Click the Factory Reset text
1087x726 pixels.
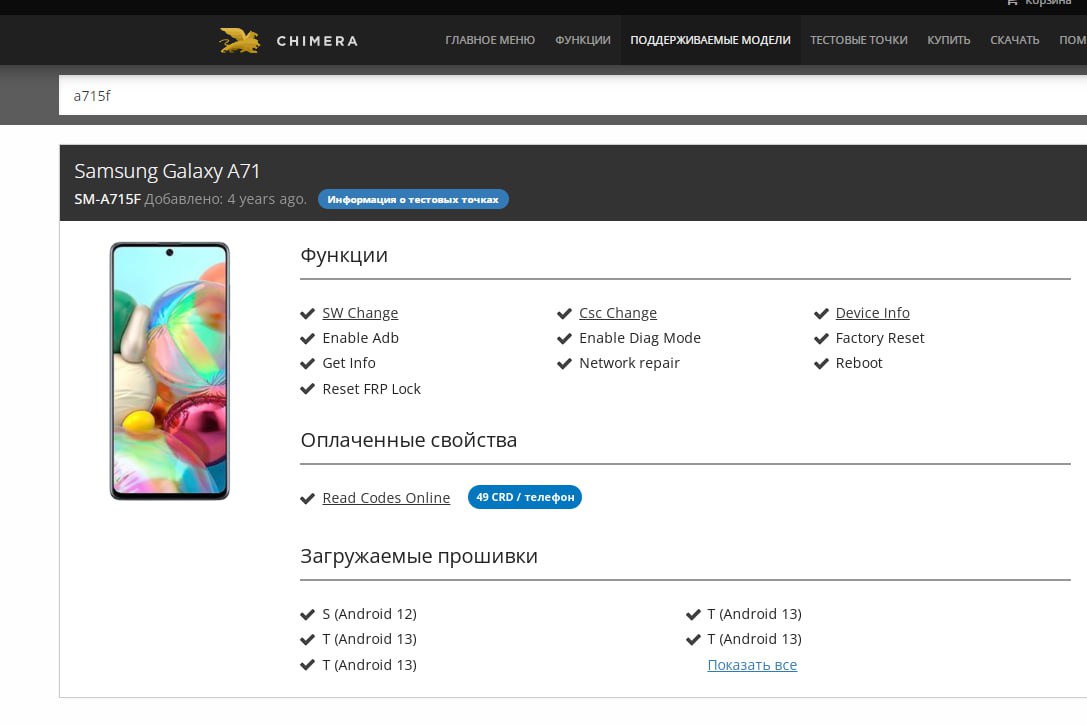[880, 338]
